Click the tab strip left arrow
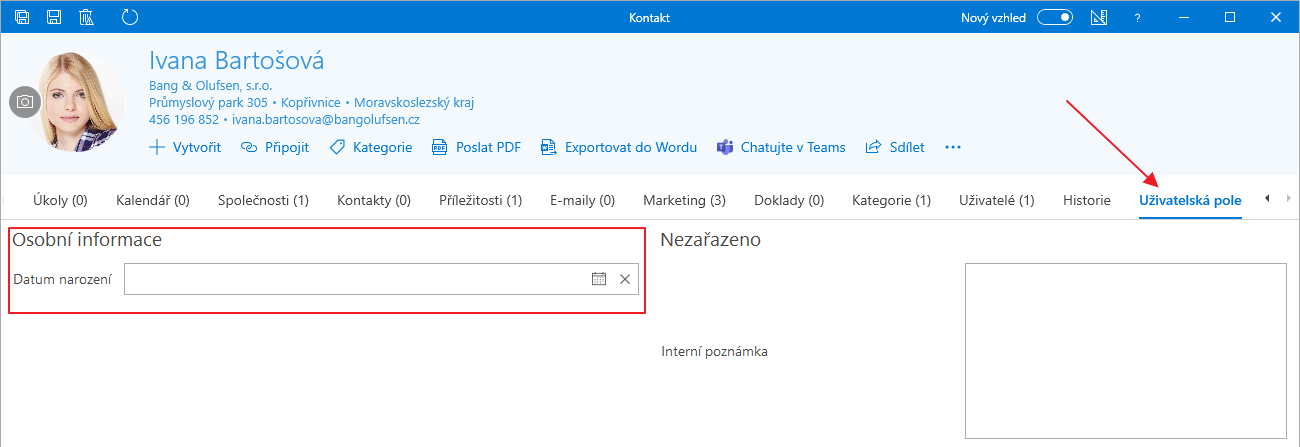The width and height of the screenshot is (1300, 447). tap(1266, 199)
